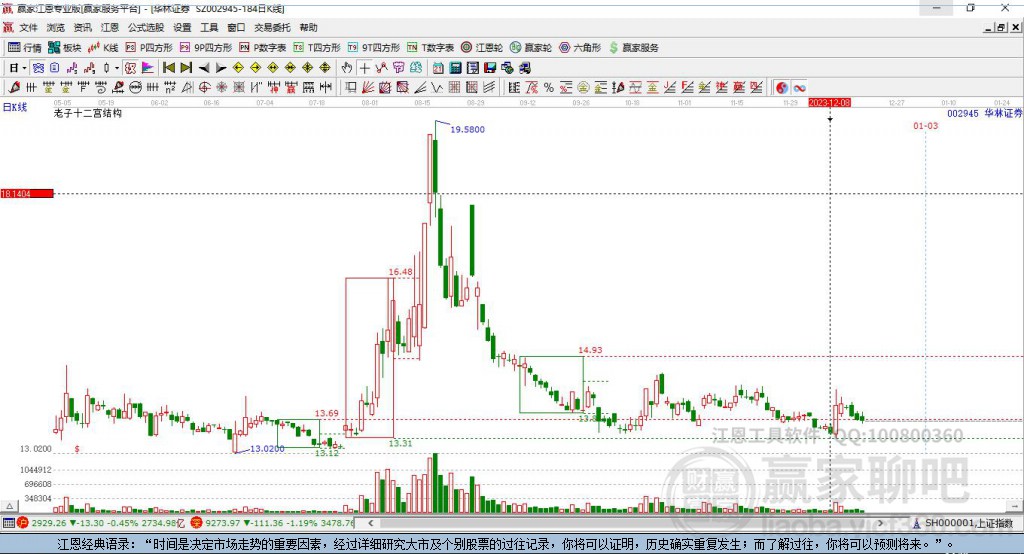This screenshot has width=1024, height=554.
Task: Step chart right with black right arrow
Action: point(221,68)
